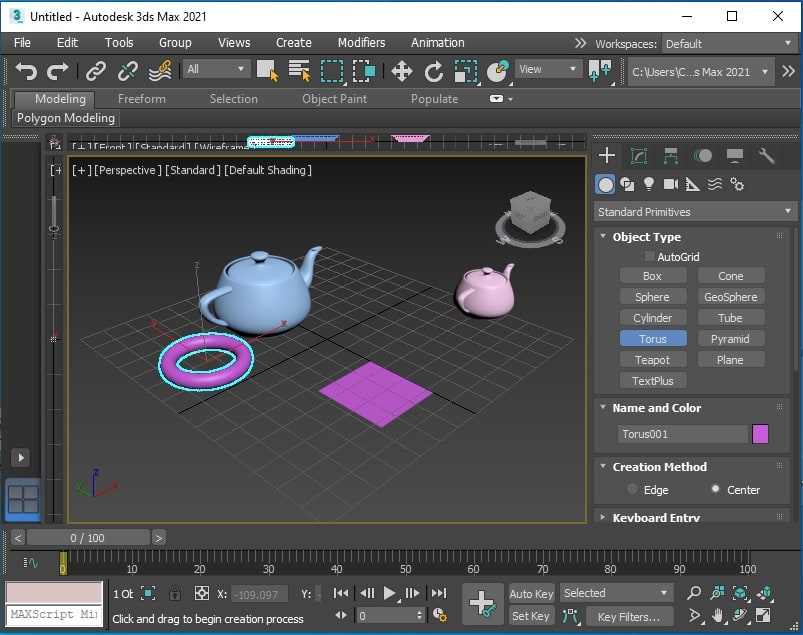803x635 pixels.
Task: Click the Sphere primitive button
Action: click(x=653, y=297)
